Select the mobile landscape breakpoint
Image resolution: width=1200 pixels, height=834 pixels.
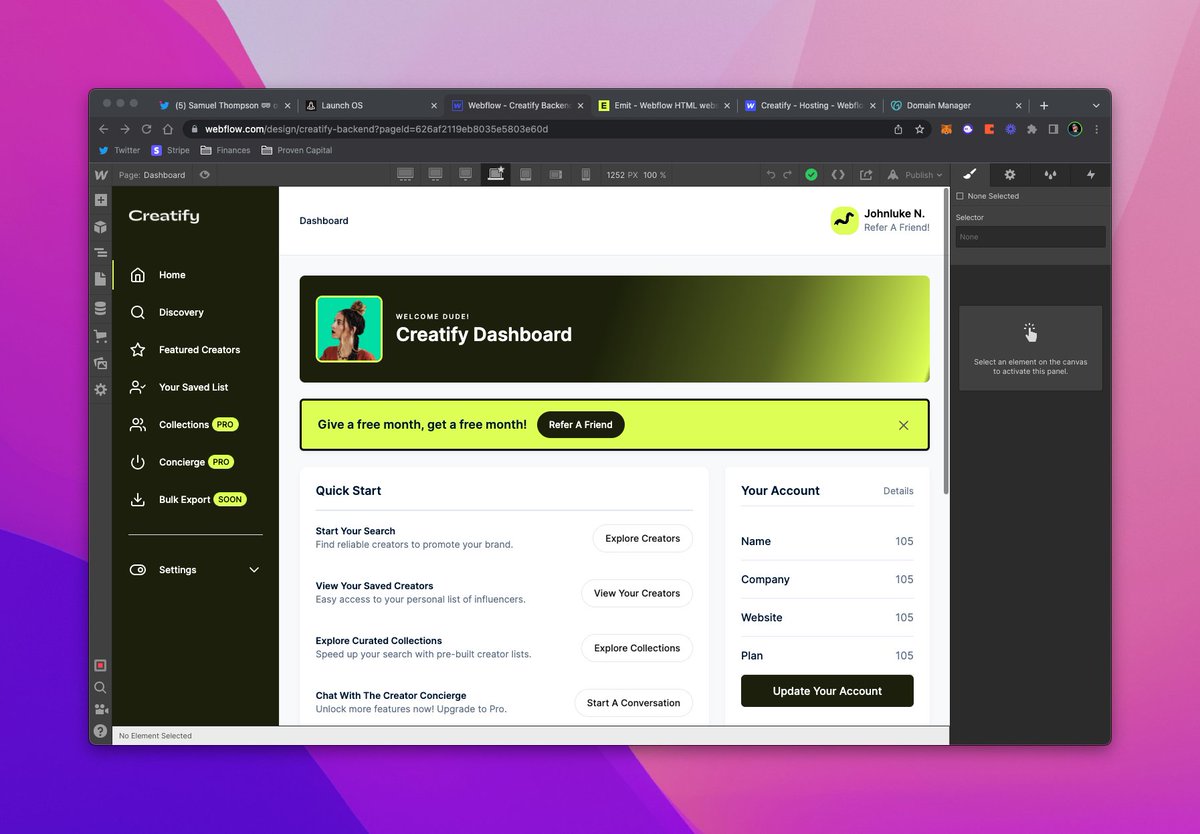[555, 175]
